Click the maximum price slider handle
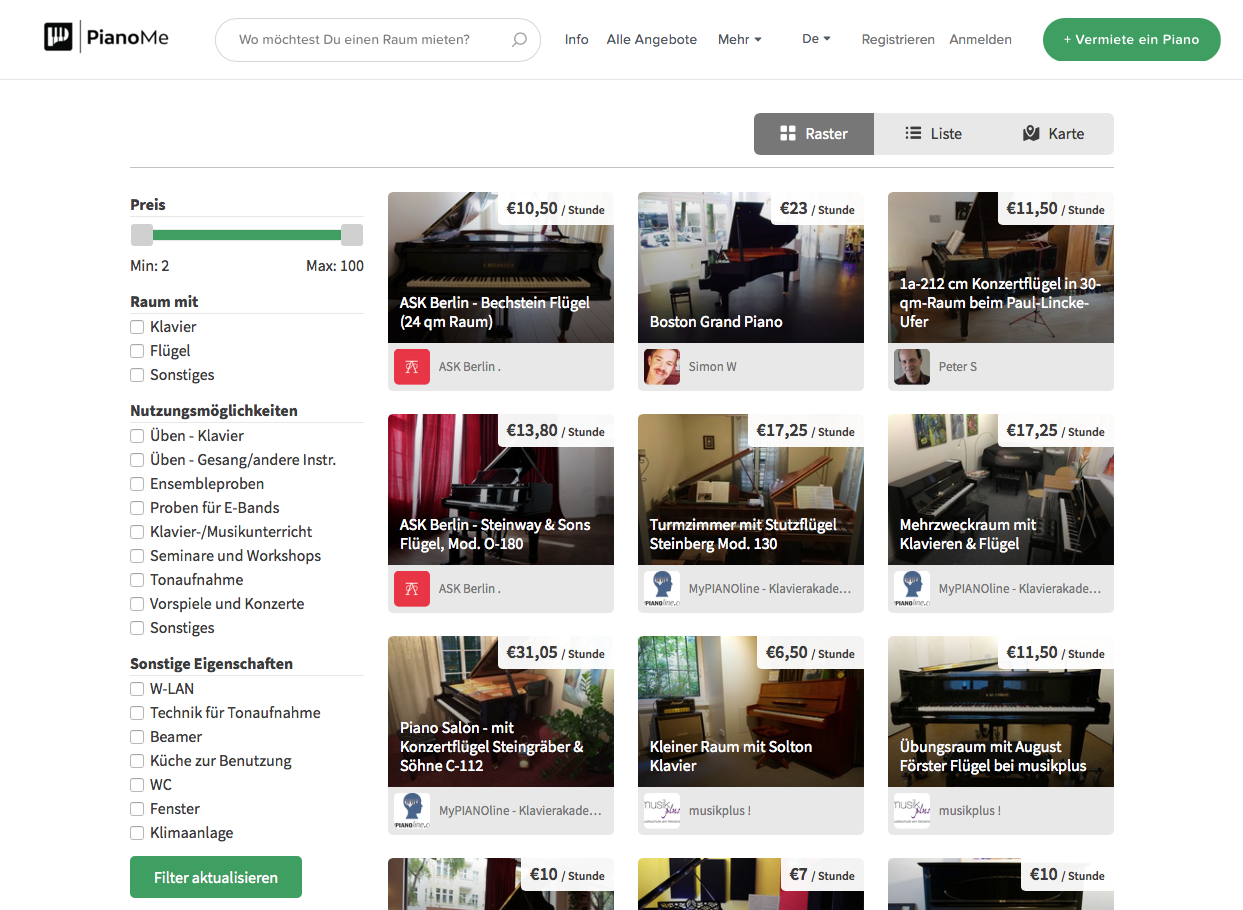 [x=352, y=235]
